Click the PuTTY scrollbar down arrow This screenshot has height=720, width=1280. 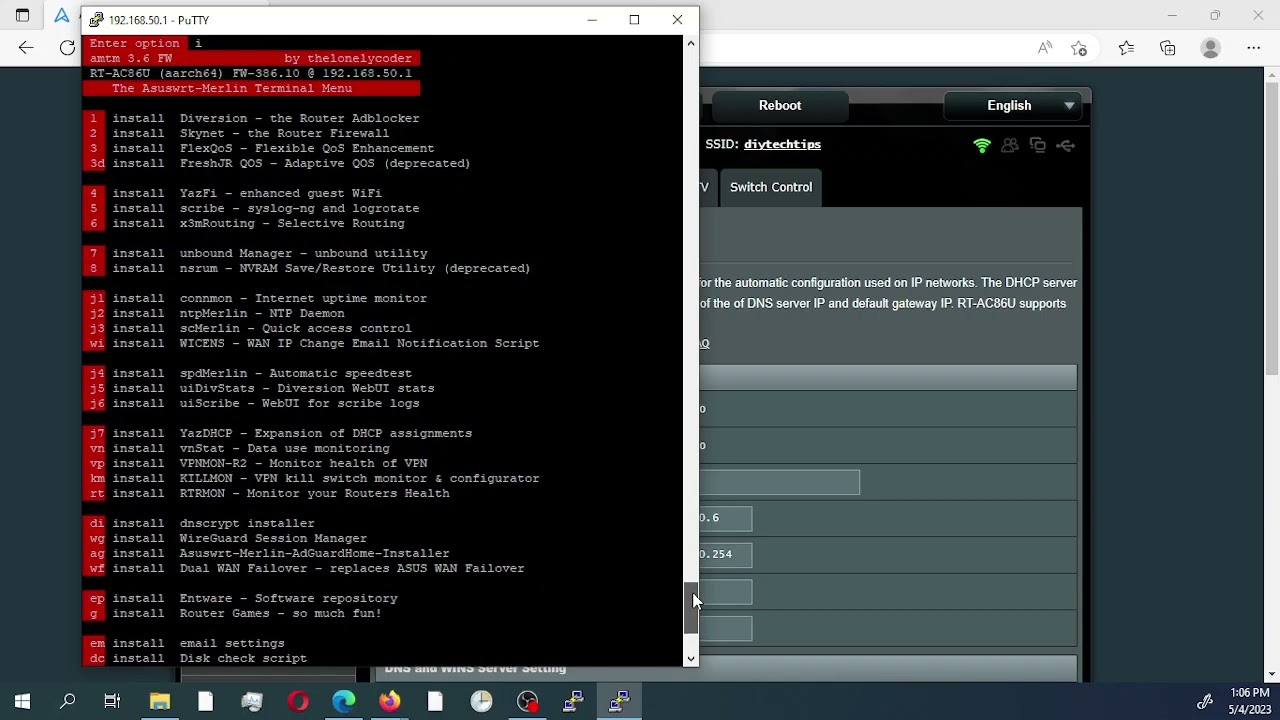pyautogui.click(x=690, y=659)
